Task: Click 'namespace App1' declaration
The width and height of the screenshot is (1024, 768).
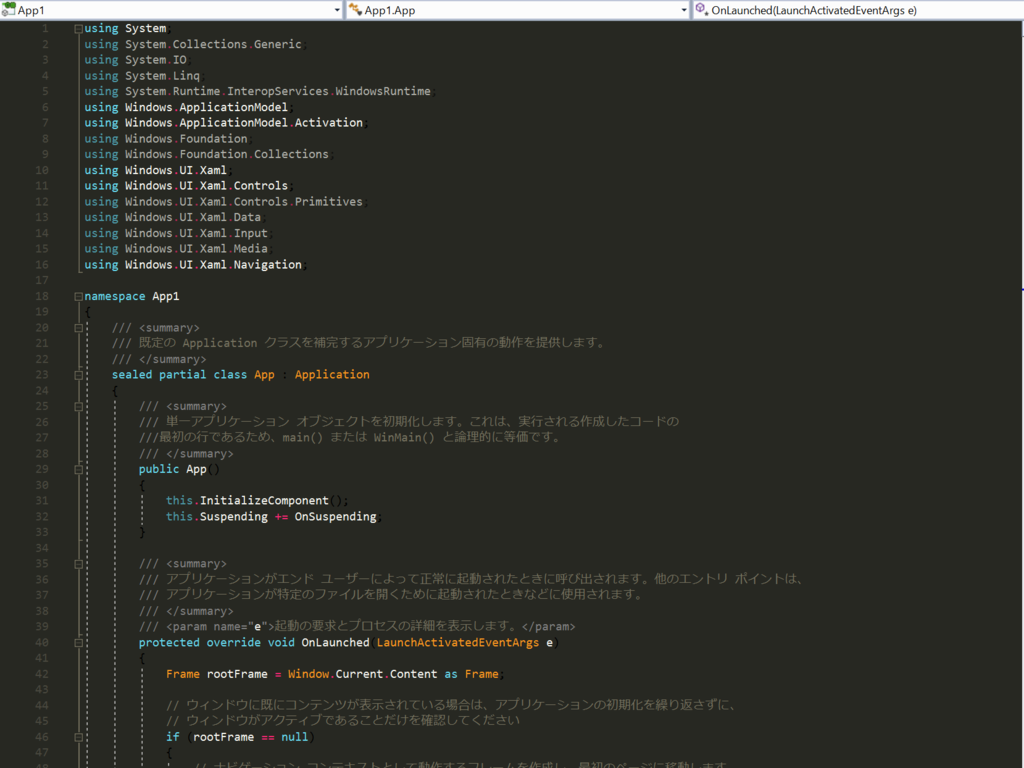Action: point(131,296)
